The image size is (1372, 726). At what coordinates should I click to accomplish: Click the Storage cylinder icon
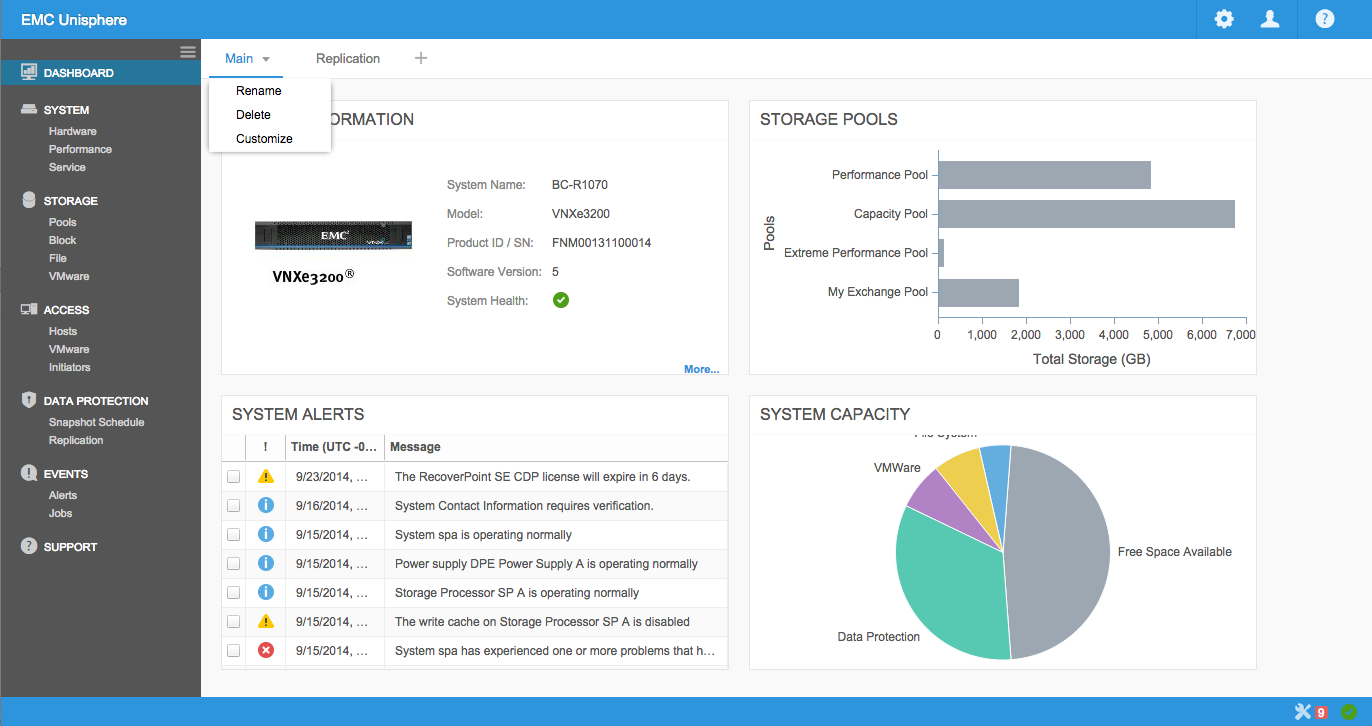click(29, 200)
